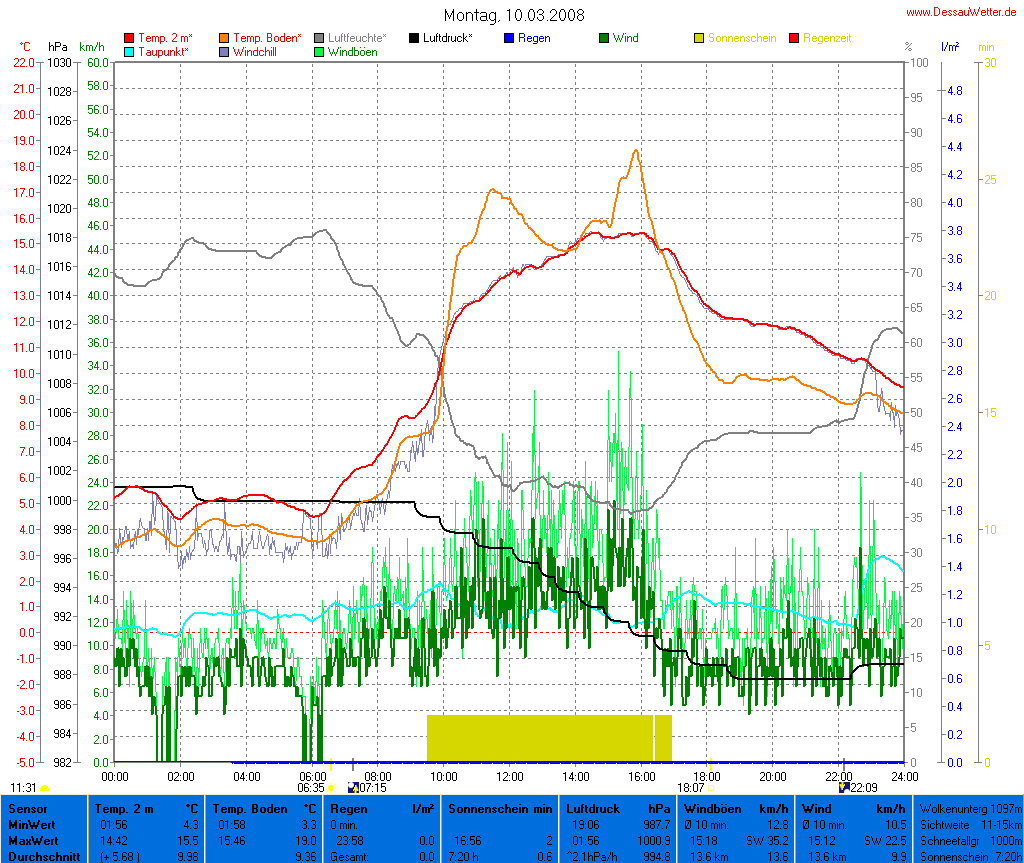Click the red Temp. 2 m legend swatch
The width and height of the screenshot is (1024, 863).
pos(129,38)
